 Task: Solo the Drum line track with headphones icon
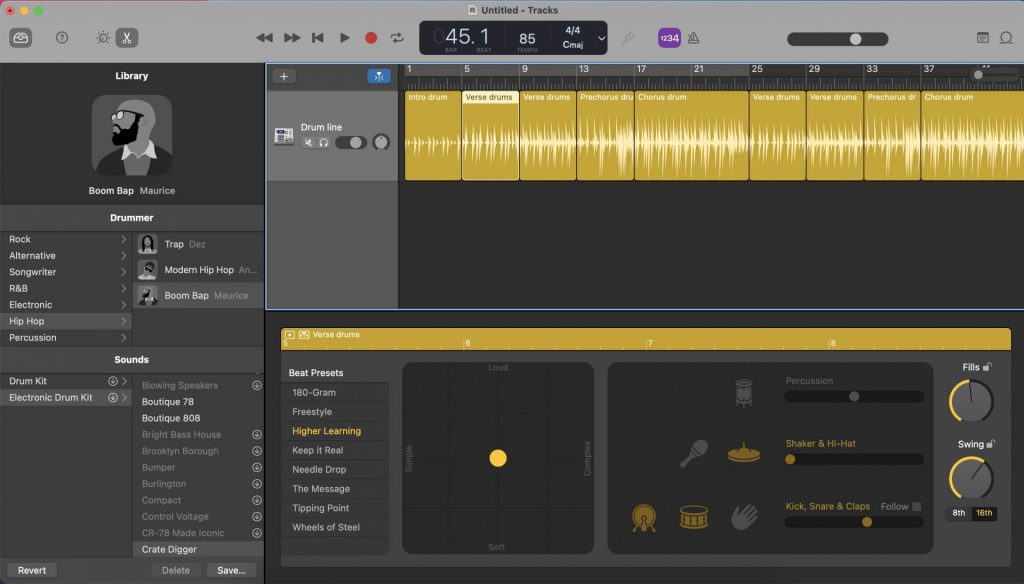point(323,142)
